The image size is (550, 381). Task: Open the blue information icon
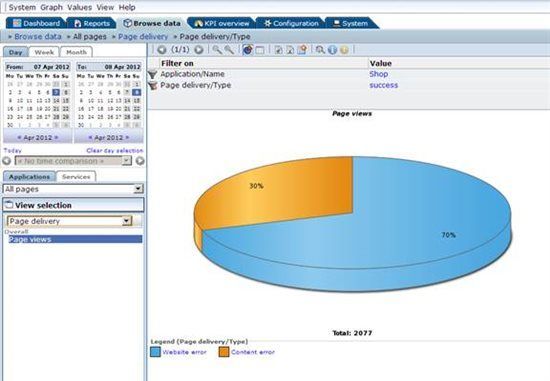coord(332,50)
